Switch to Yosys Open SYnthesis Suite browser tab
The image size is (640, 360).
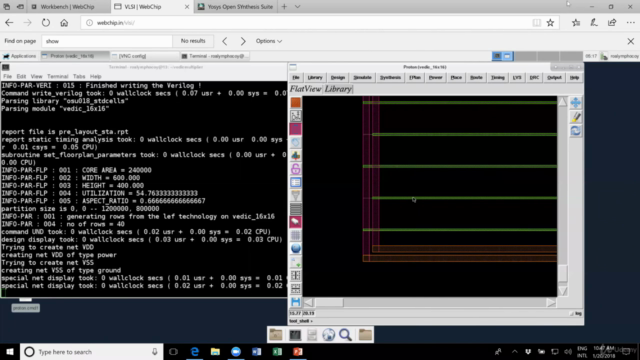pyautogui.click(x=235, y=7)
